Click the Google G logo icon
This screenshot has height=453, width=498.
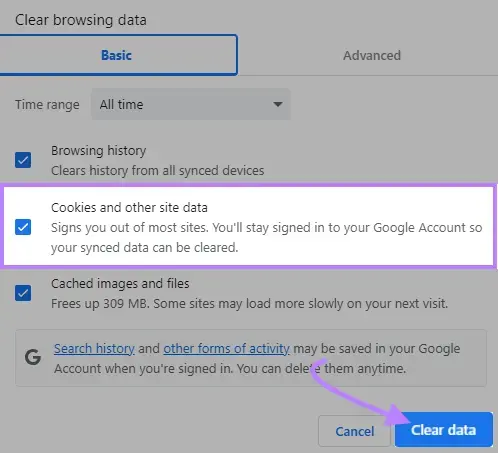point(33,357)
